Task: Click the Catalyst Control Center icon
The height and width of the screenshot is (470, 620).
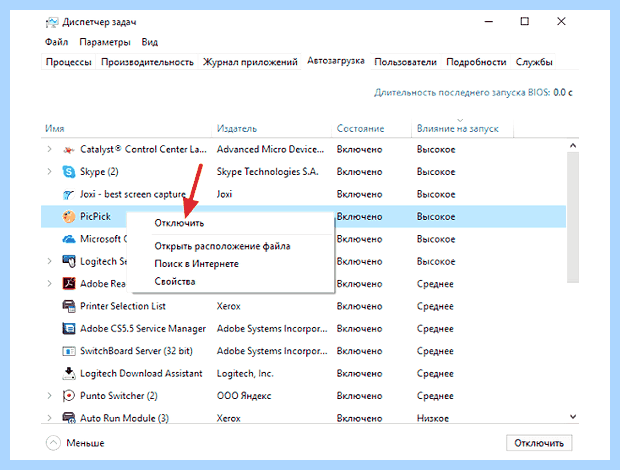Action: coord(69,150)
